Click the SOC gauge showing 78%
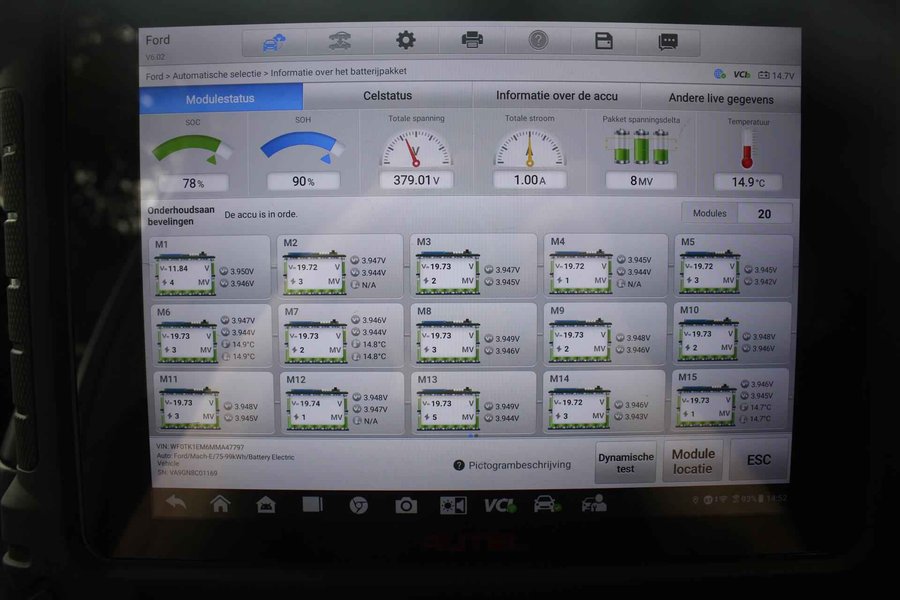 [192, 155]
